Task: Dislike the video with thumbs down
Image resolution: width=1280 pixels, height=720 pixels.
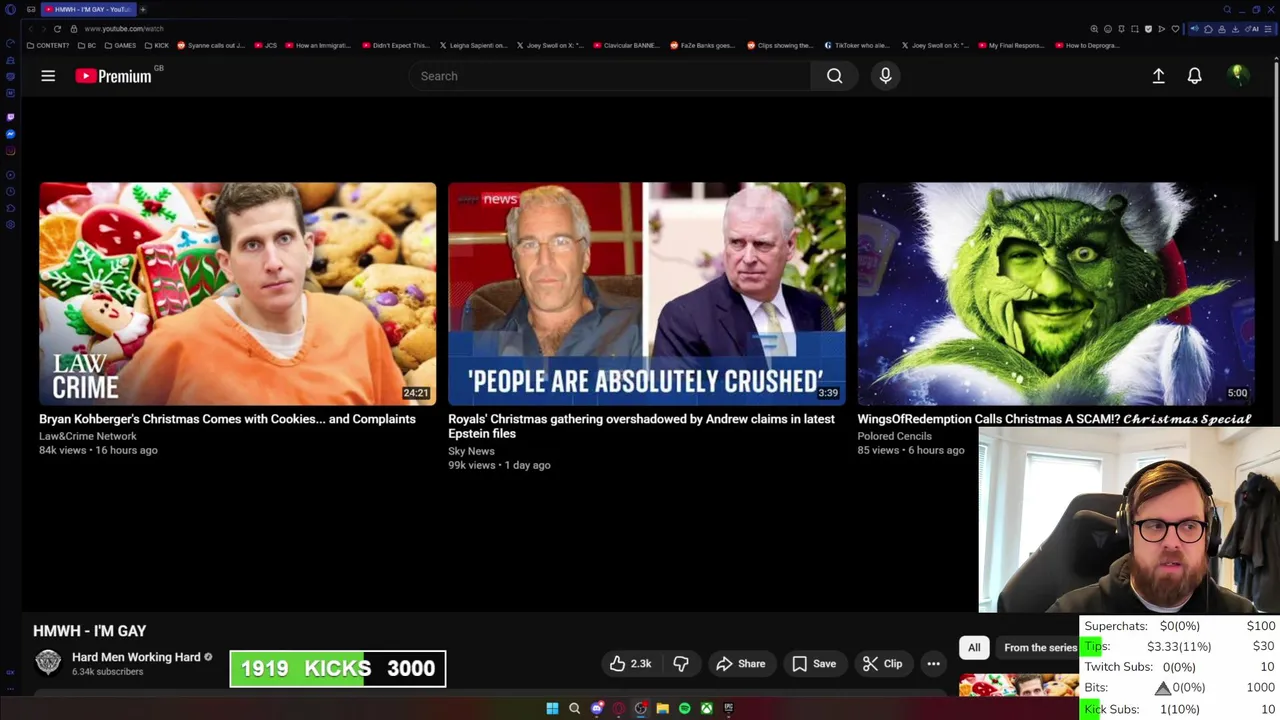Action: [x=681, y=664]
